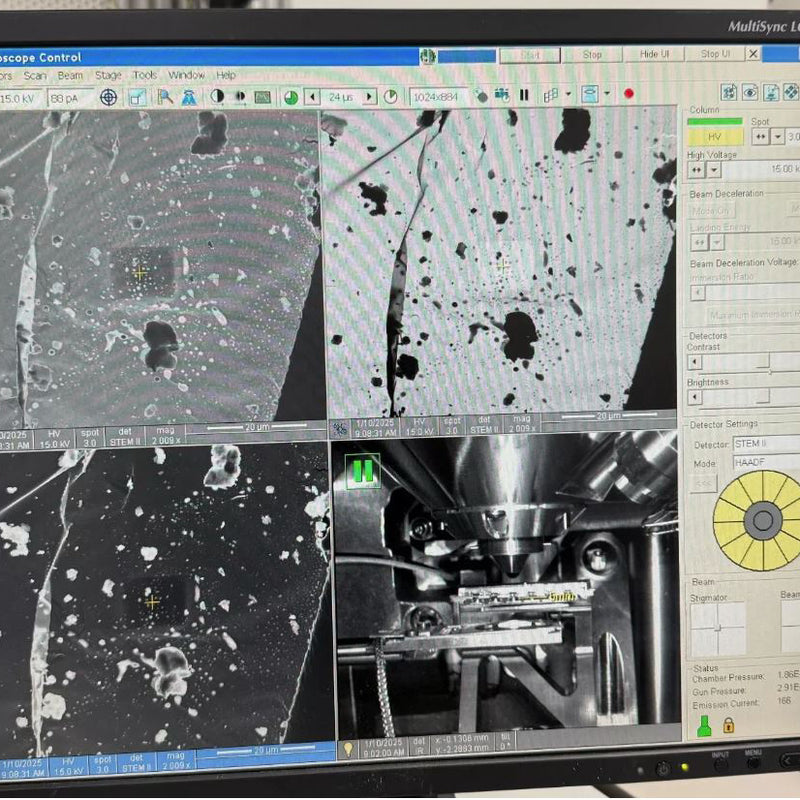The image size is (800, 800).
Task: Pause scanning with toolbar pause icon
Action: point(524,95)
